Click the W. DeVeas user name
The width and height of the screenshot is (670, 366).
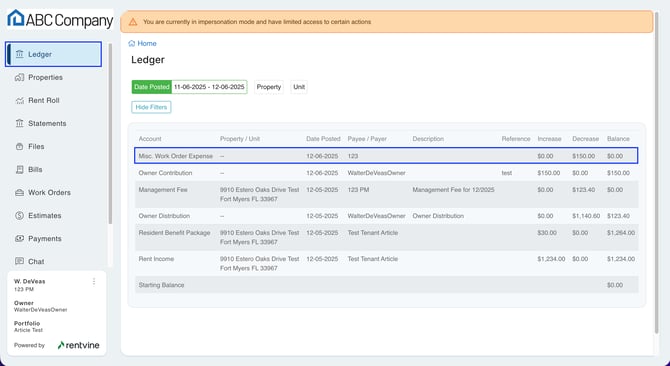(29, 281)
